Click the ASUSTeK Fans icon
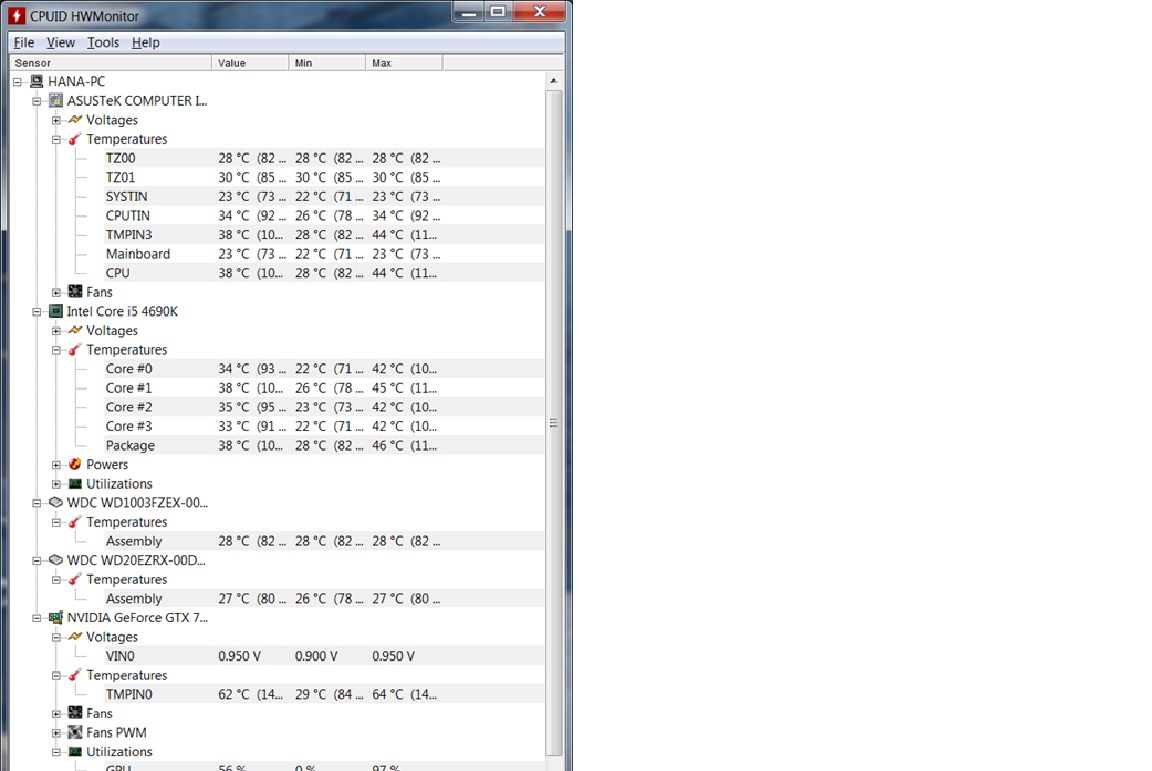 (x=75, y=291)
